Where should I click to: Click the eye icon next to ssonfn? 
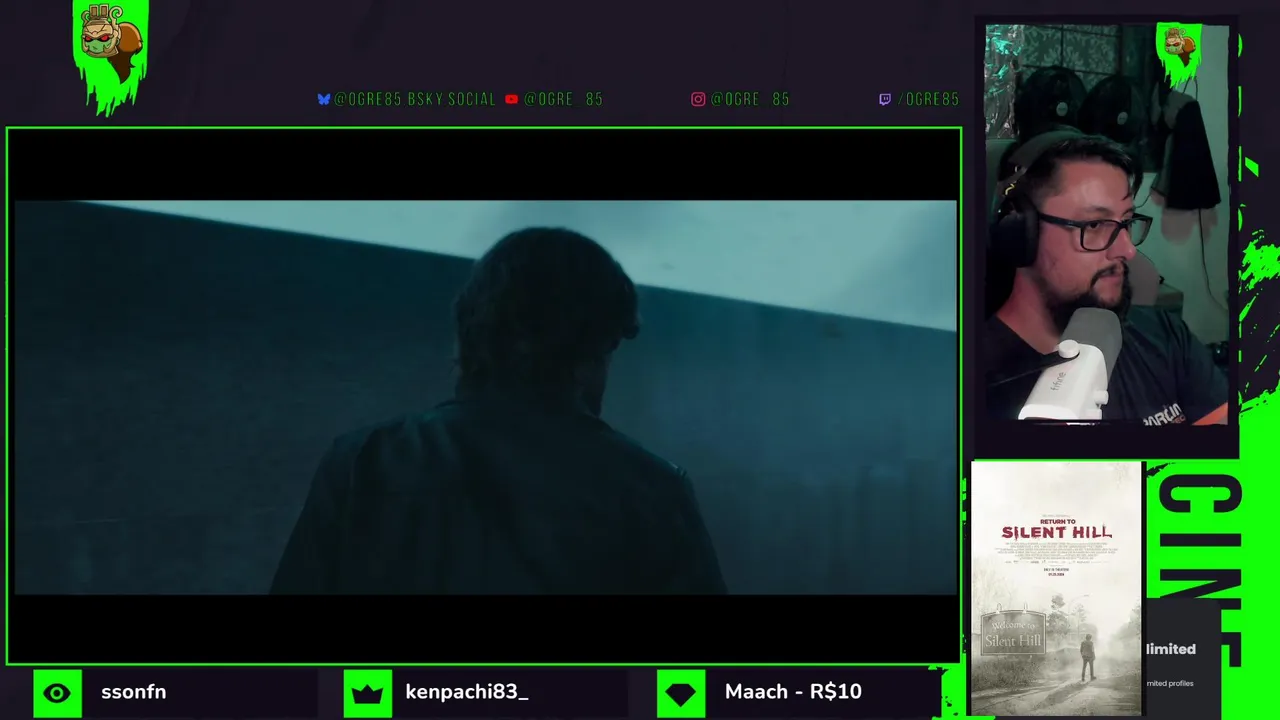coord(57,693)
